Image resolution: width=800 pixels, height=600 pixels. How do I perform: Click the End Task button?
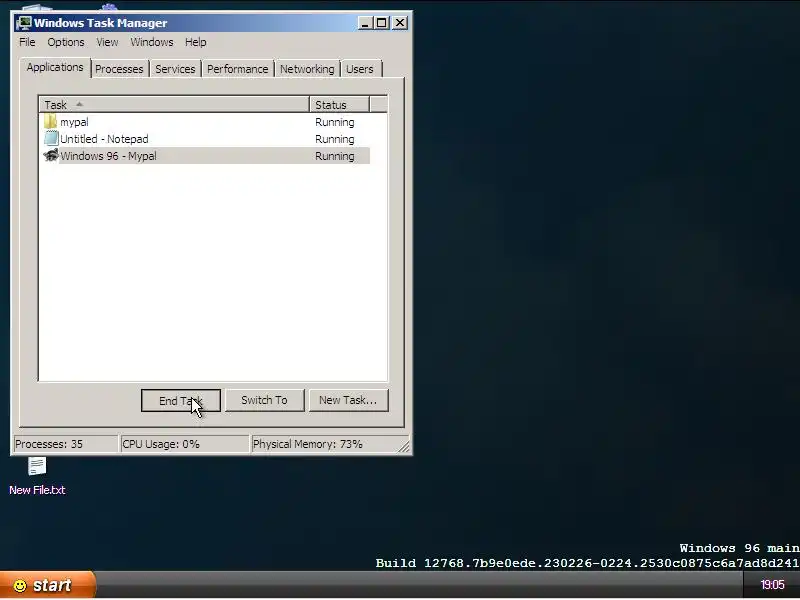181,401
